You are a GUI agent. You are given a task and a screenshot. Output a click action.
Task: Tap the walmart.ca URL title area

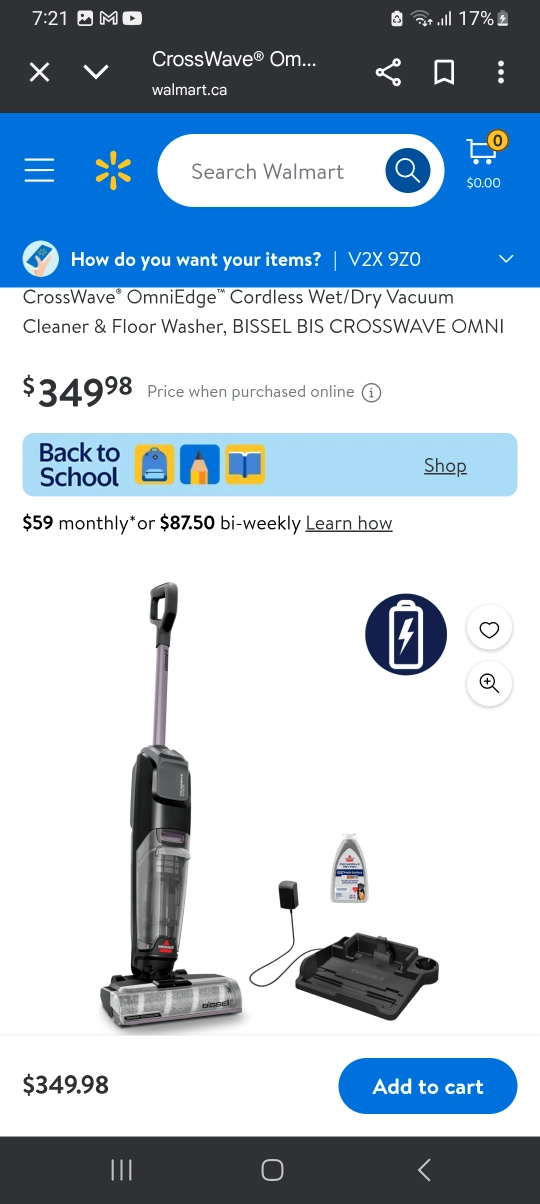pyautogui.click(x=234, y=73)
